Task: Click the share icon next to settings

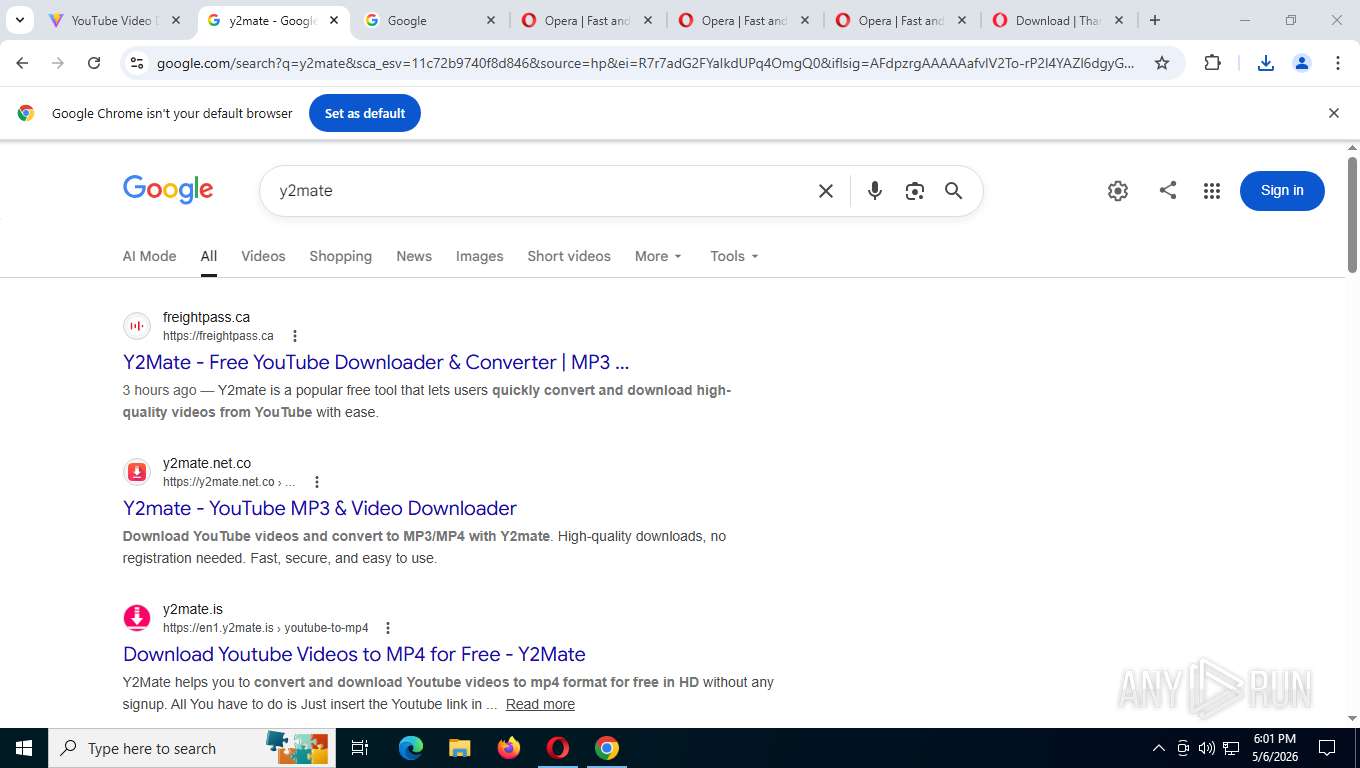Action: coord(1167,190)
